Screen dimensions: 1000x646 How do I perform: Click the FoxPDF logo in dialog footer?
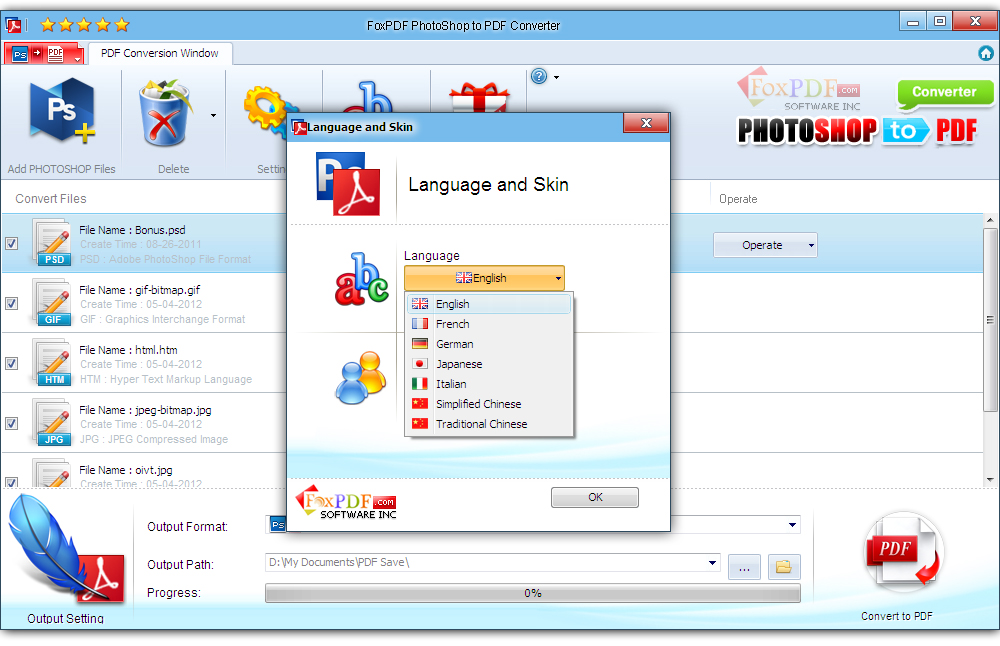click(x=346, y=503)
